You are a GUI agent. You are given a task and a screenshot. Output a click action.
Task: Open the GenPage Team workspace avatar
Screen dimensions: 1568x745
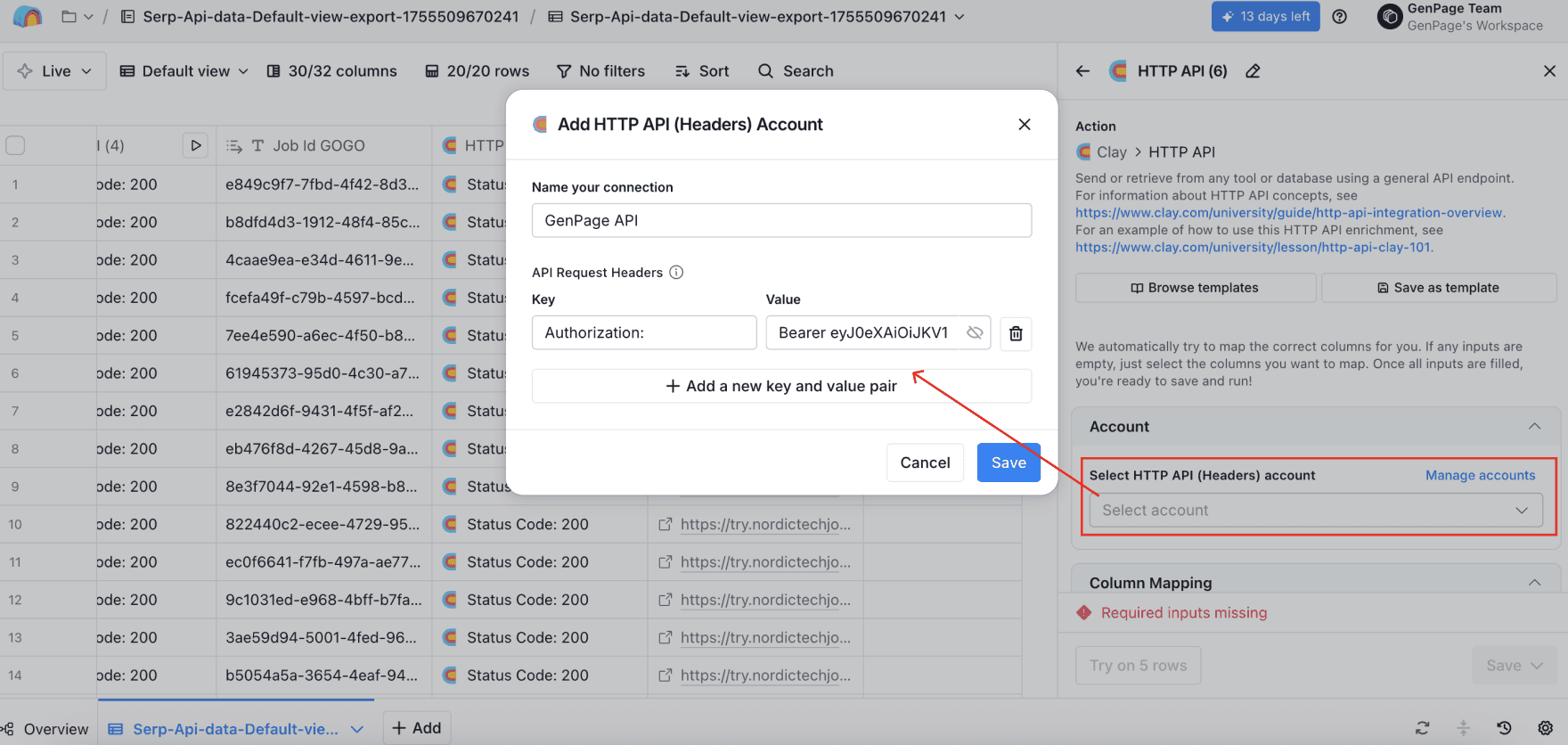[1389, 16]
